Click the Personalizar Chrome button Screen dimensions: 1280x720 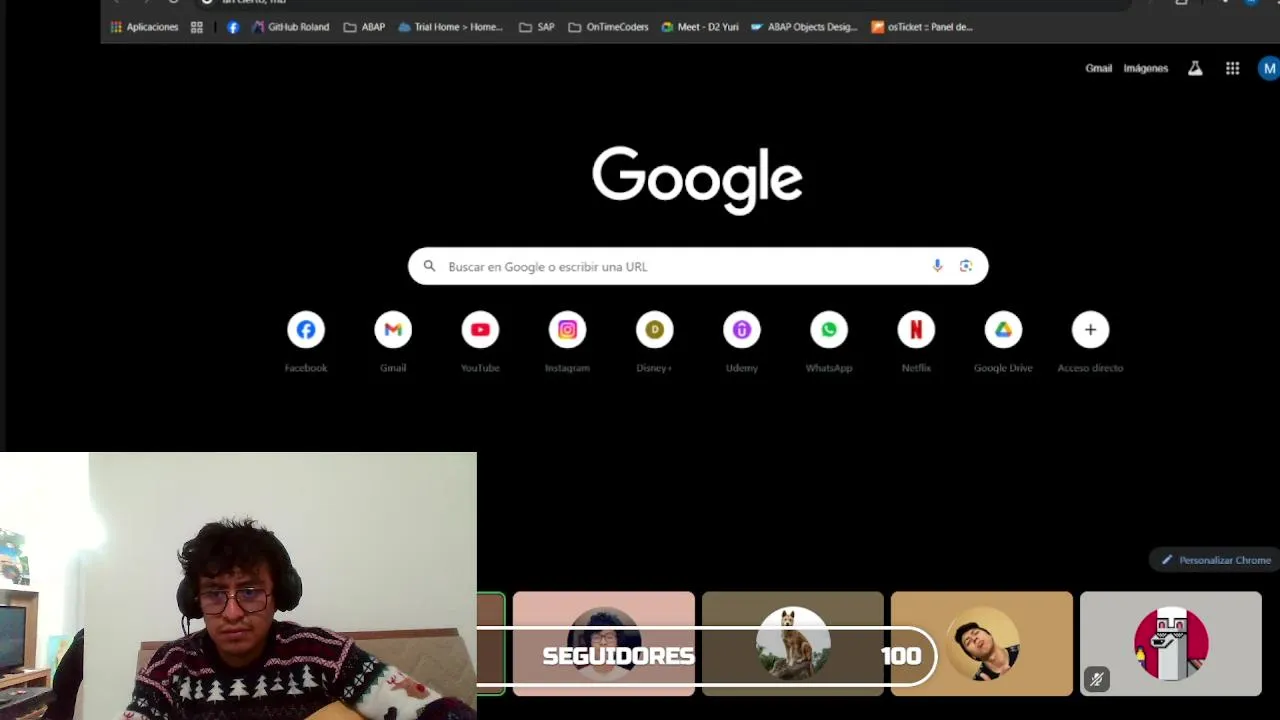click(1215, 560)
